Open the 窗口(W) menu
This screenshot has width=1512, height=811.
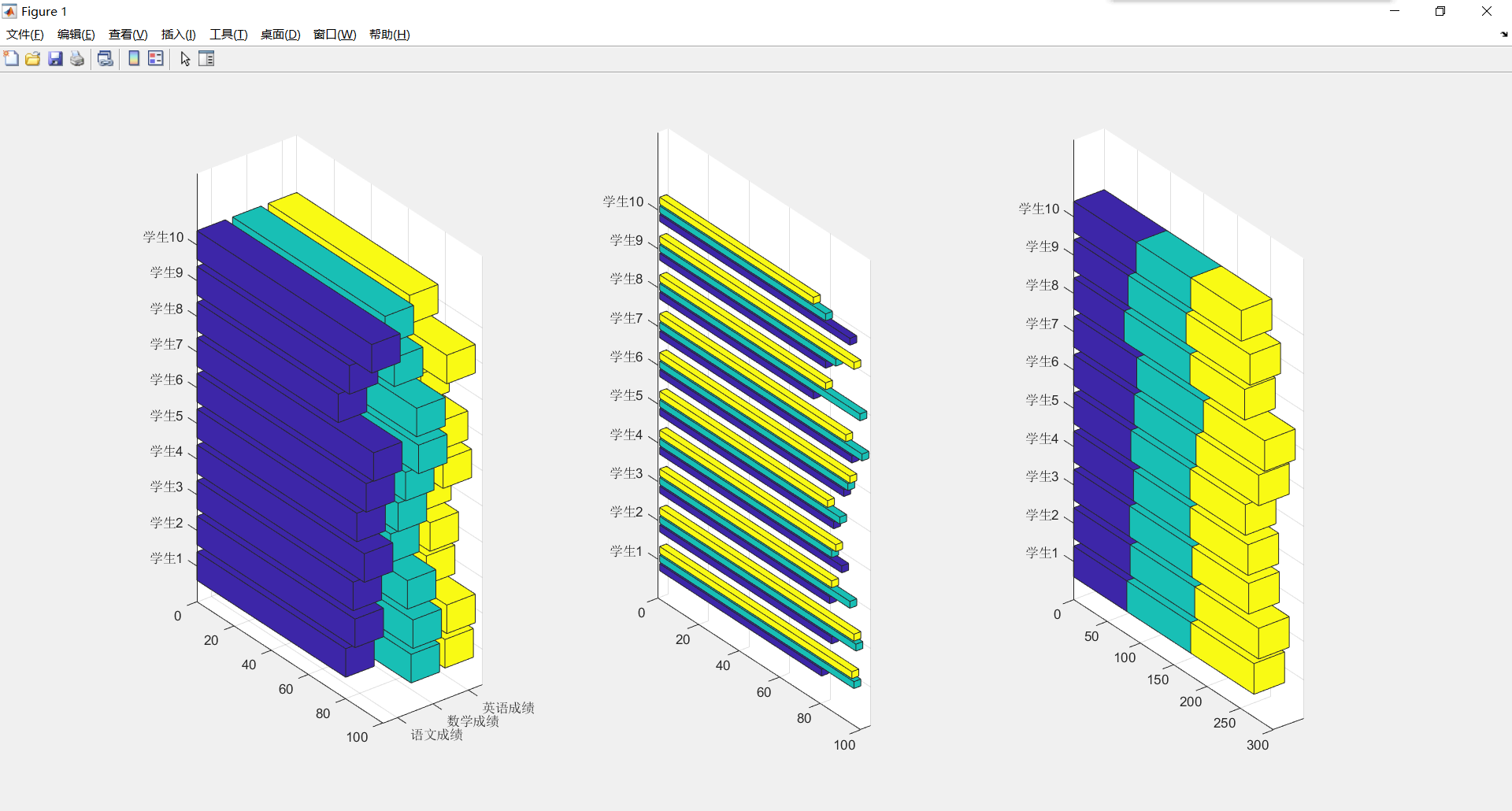coord(335,35)
